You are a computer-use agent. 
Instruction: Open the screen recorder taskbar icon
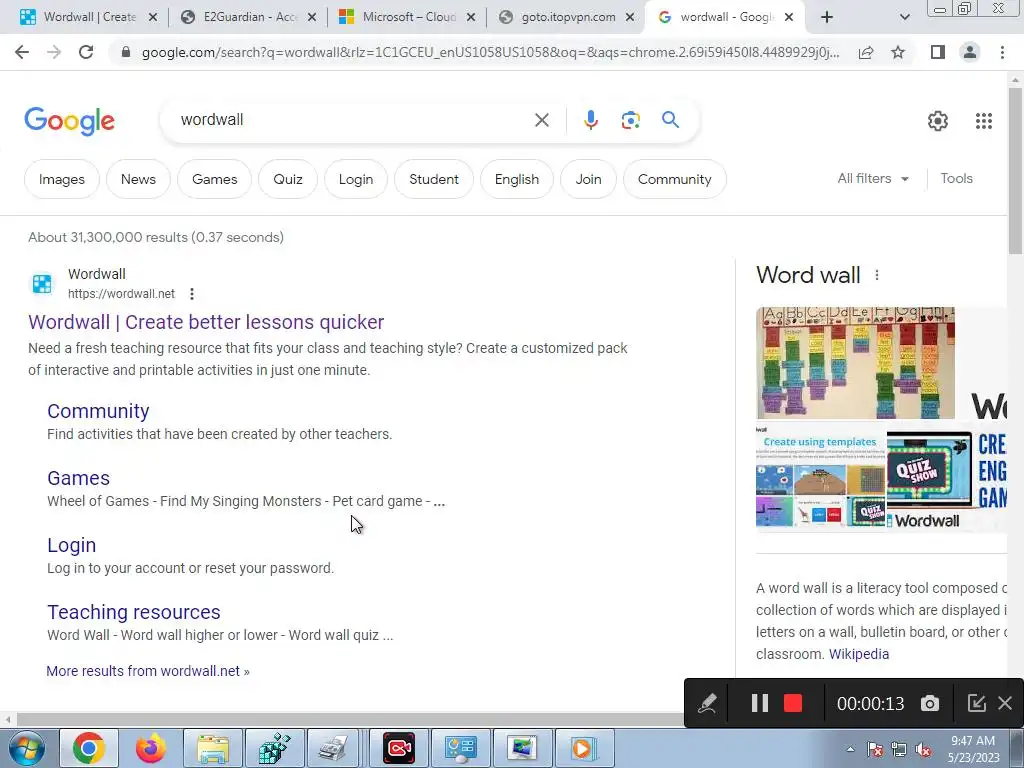point(399,748)
